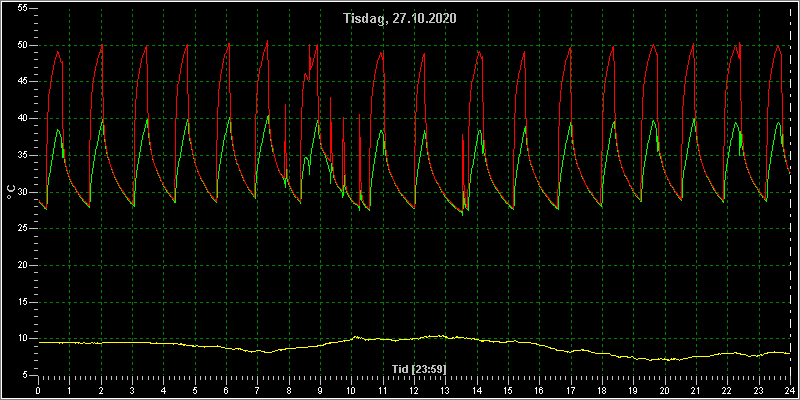Click the Tid [23:59] time label
The width and height of the screenshot is (800, 400).
click(x=413, y=368)
